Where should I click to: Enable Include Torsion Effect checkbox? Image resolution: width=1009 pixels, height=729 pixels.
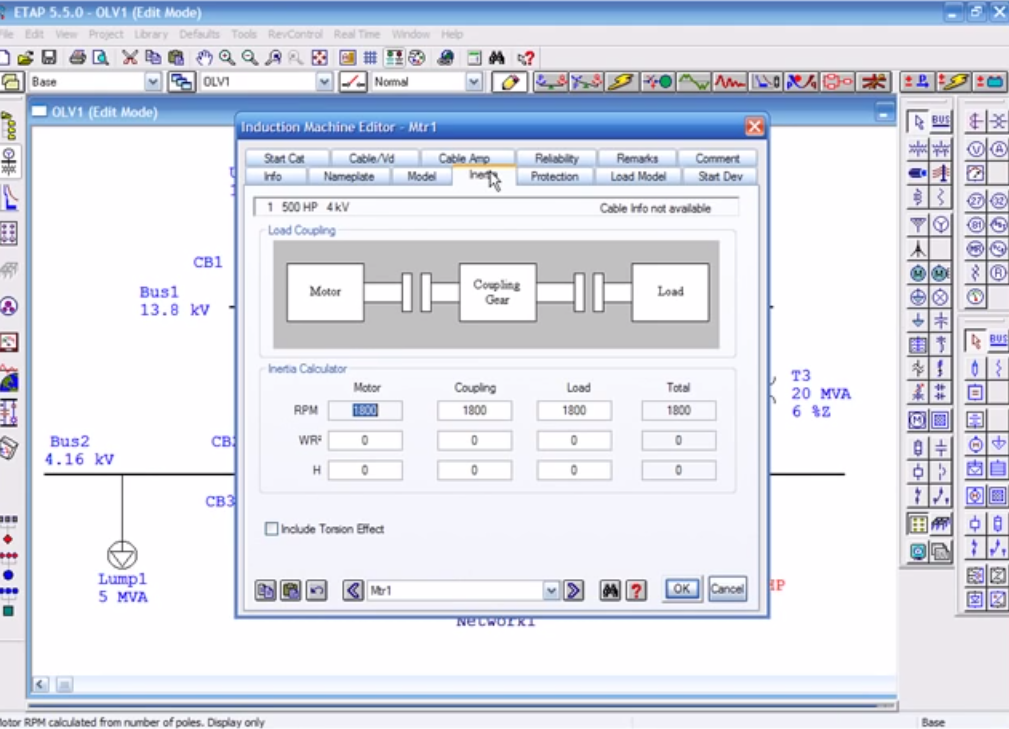coord(272,529)
